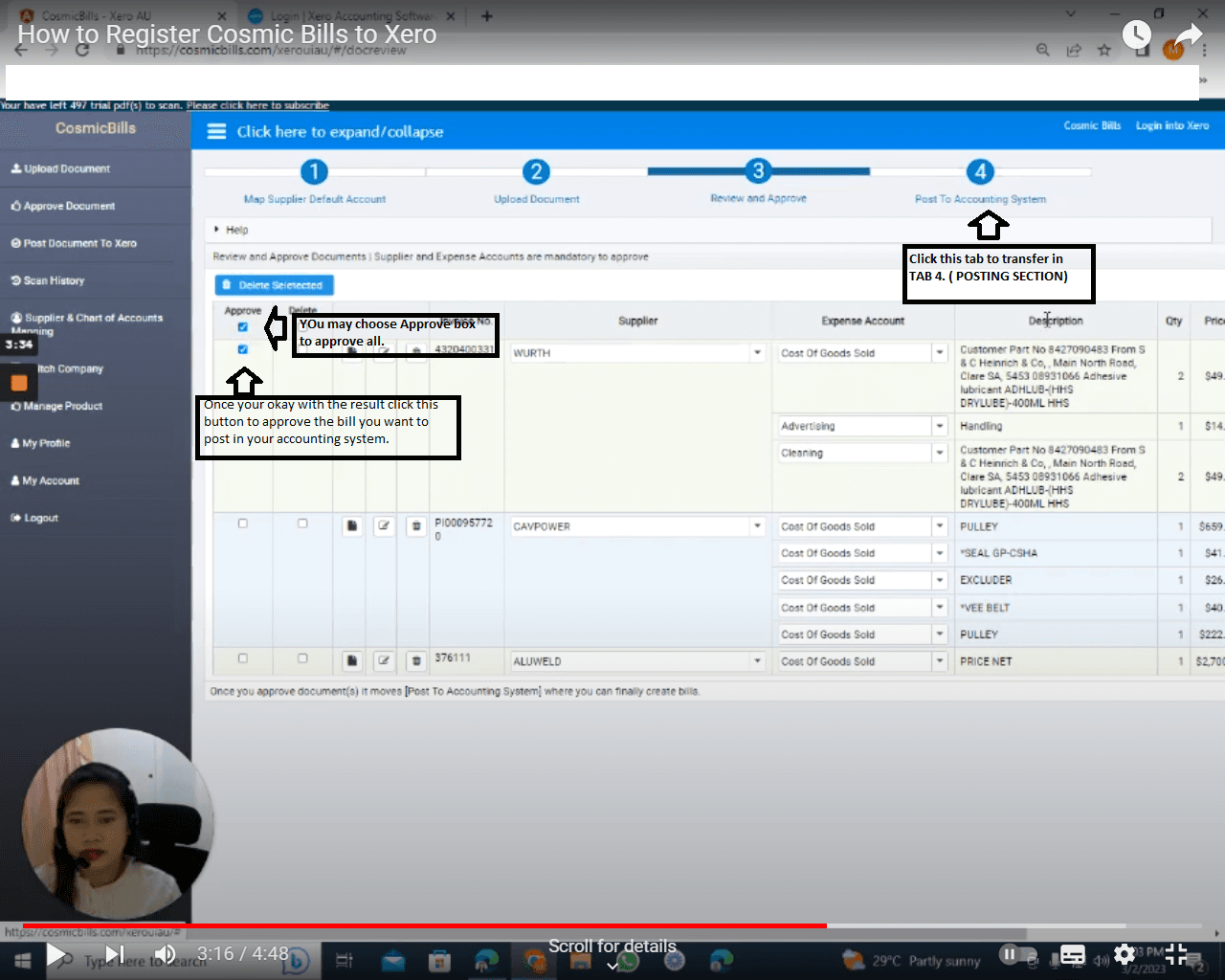Open Scan History in sidebar
This screenshot has height=980, width=1225.
pos(48,280)
